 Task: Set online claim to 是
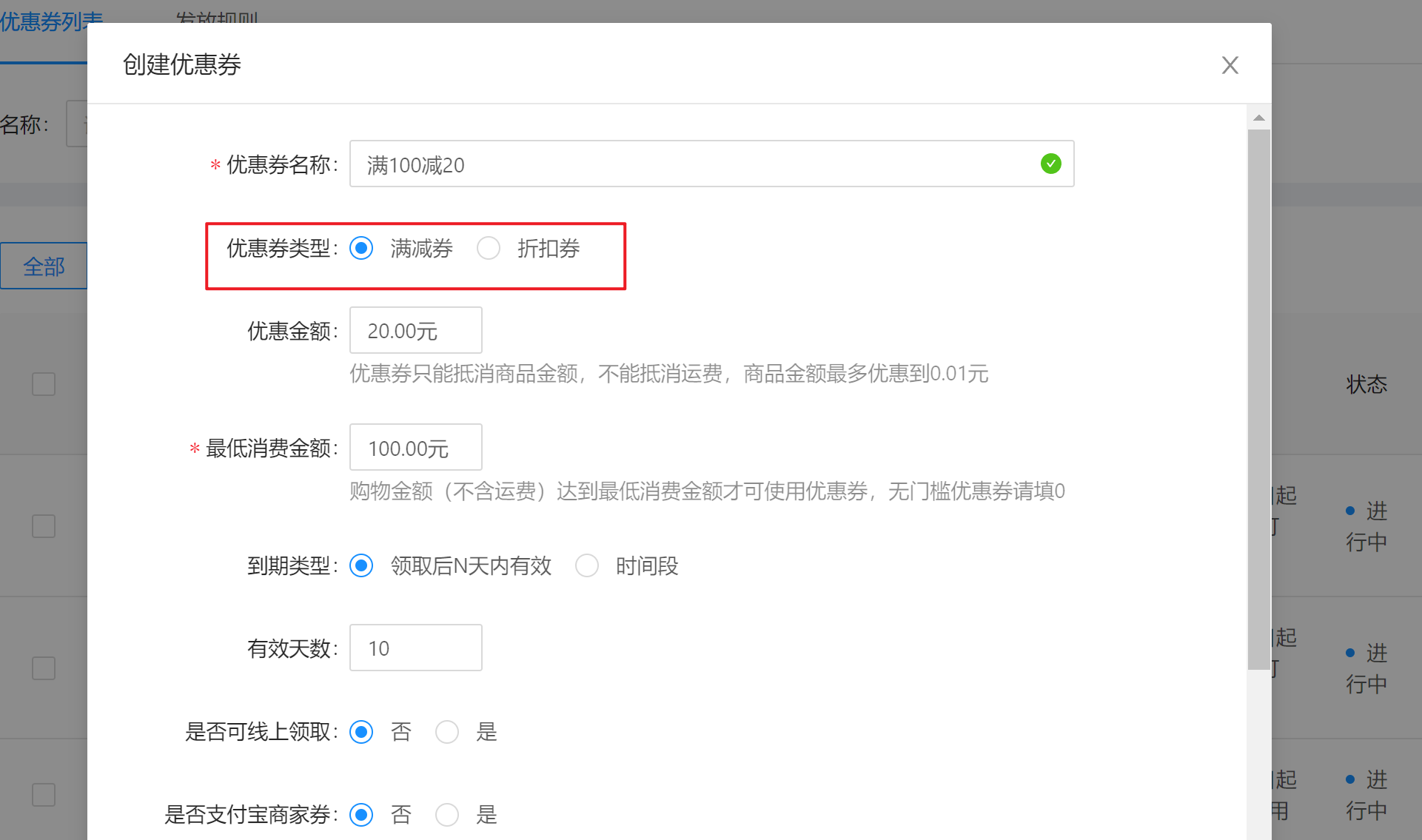tap(447, 732)
